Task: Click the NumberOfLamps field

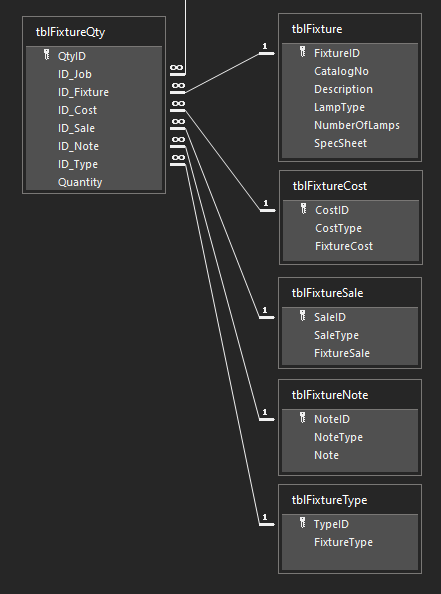Action: [x=350, y=125]
